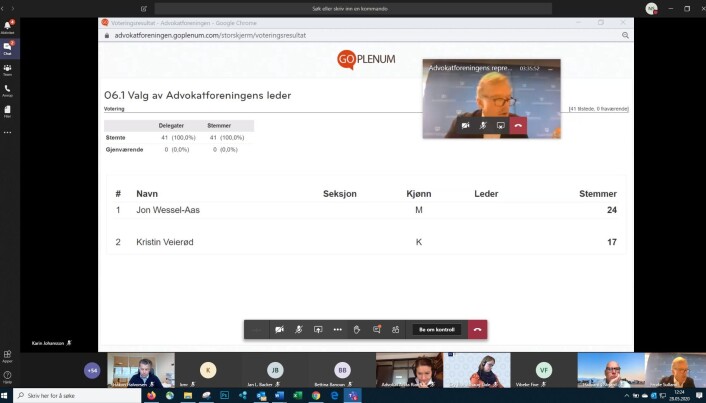The image size is (706, 403).
Task: Open Help in the Teams sidebar
Action: click(8, 377)
